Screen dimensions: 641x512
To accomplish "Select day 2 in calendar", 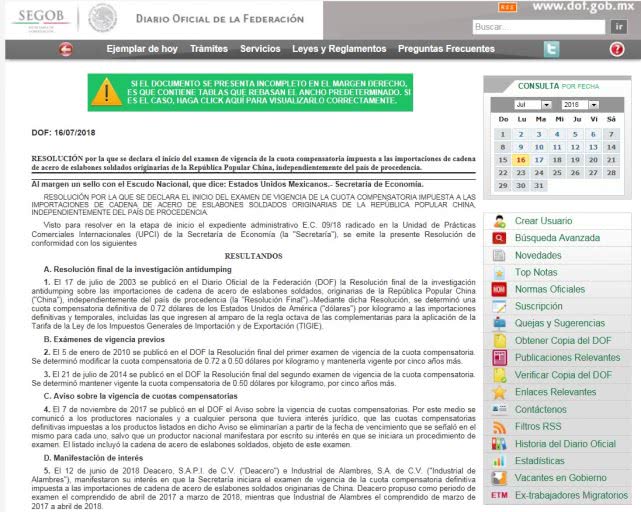I will tap(521, 134).
